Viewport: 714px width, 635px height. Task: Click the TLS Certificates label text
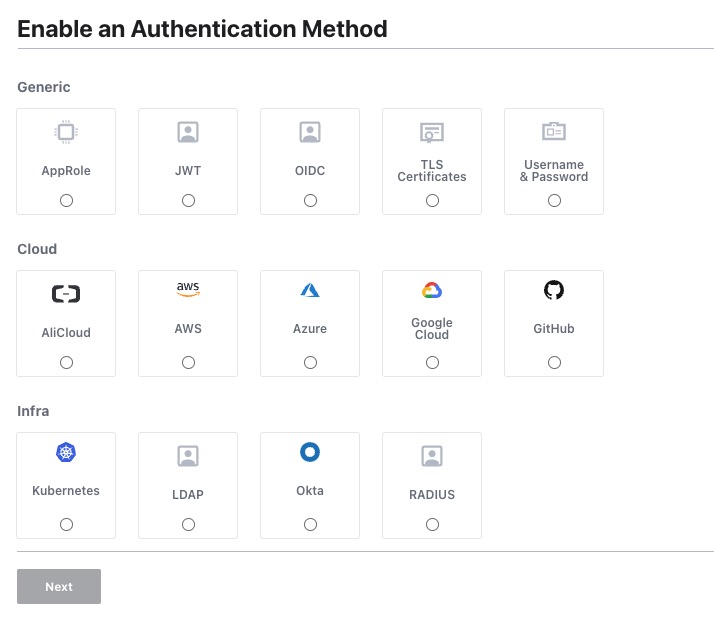(432, 171)
